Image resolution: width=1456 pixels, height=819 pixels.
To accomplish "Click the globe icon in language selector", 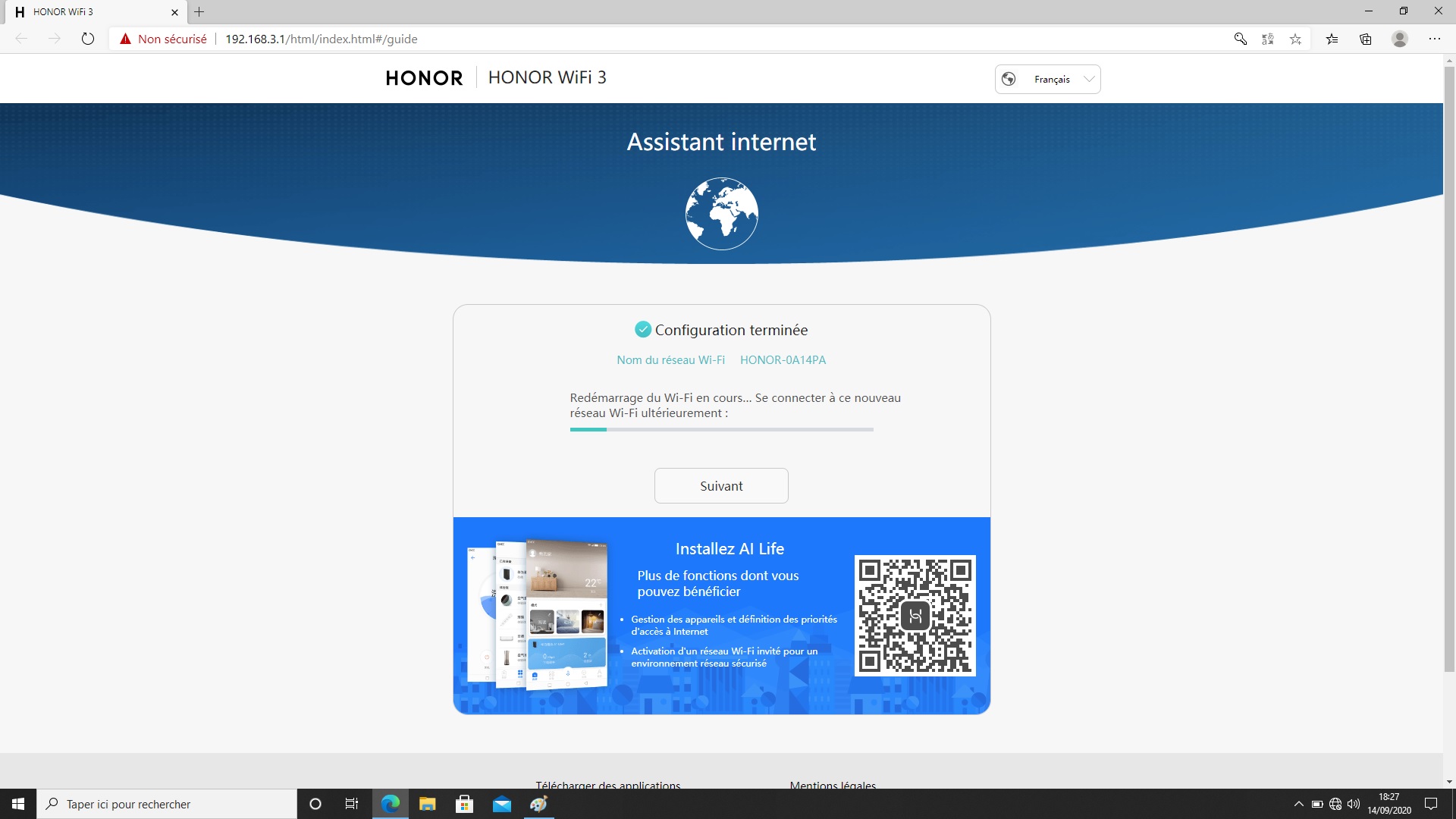I will [x=1009, y=79].
